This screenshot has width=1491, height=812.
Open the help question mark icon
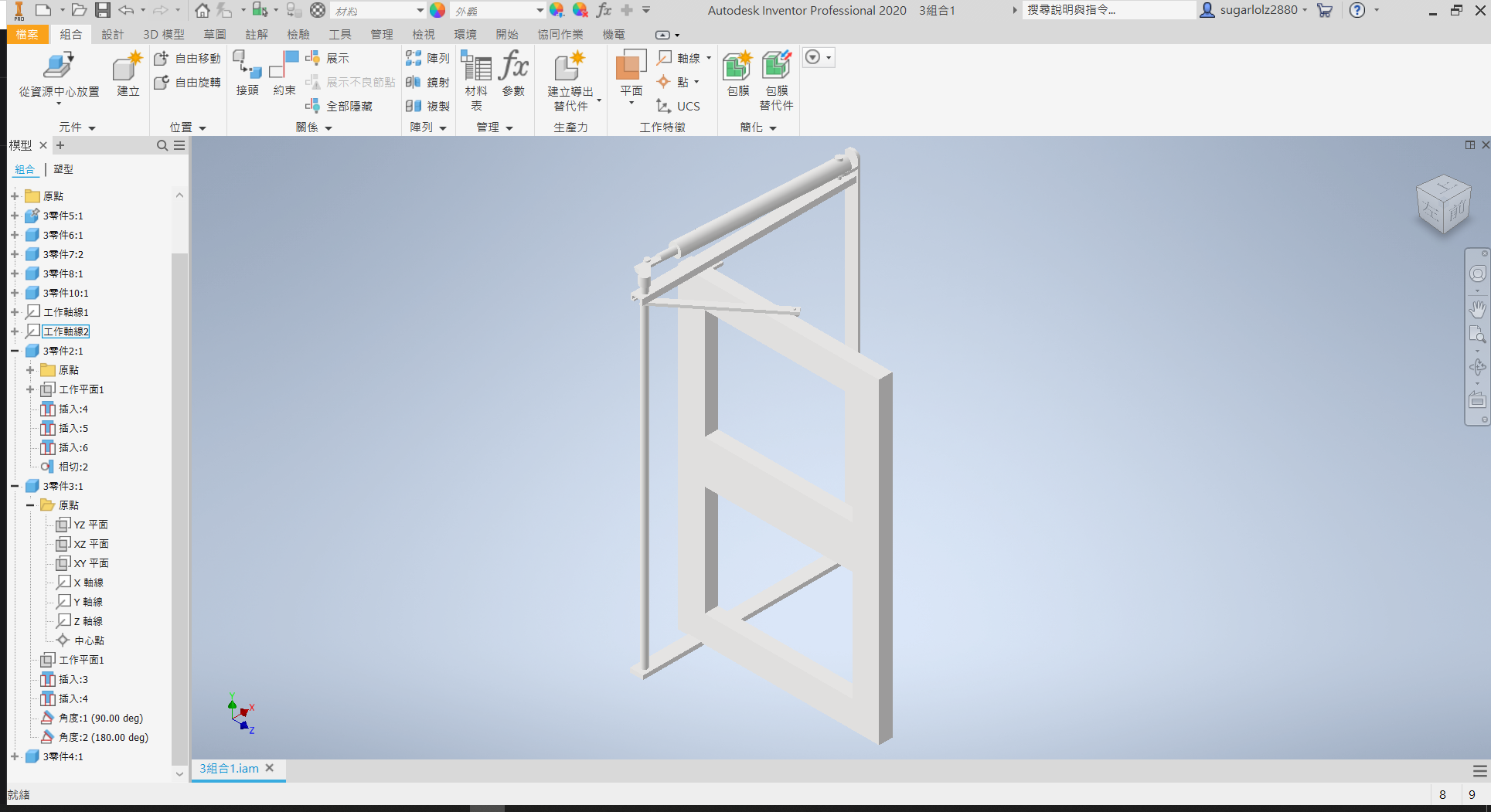pyautogui.click(x=1357, y=10)
